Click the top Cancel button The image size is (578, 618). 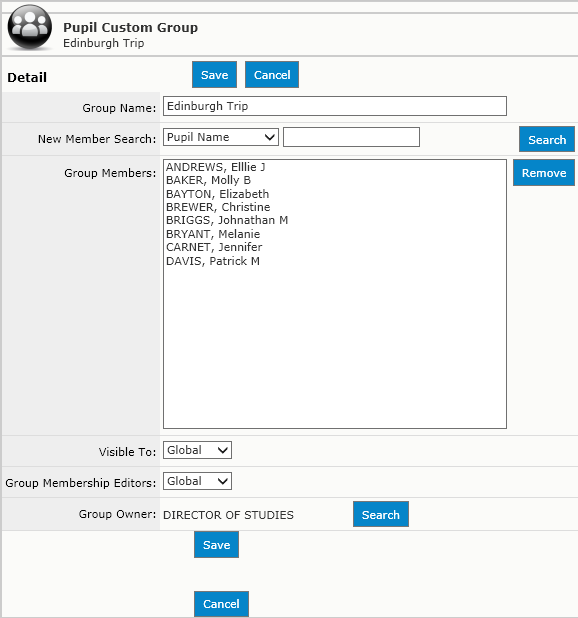[x=272, y=74]
